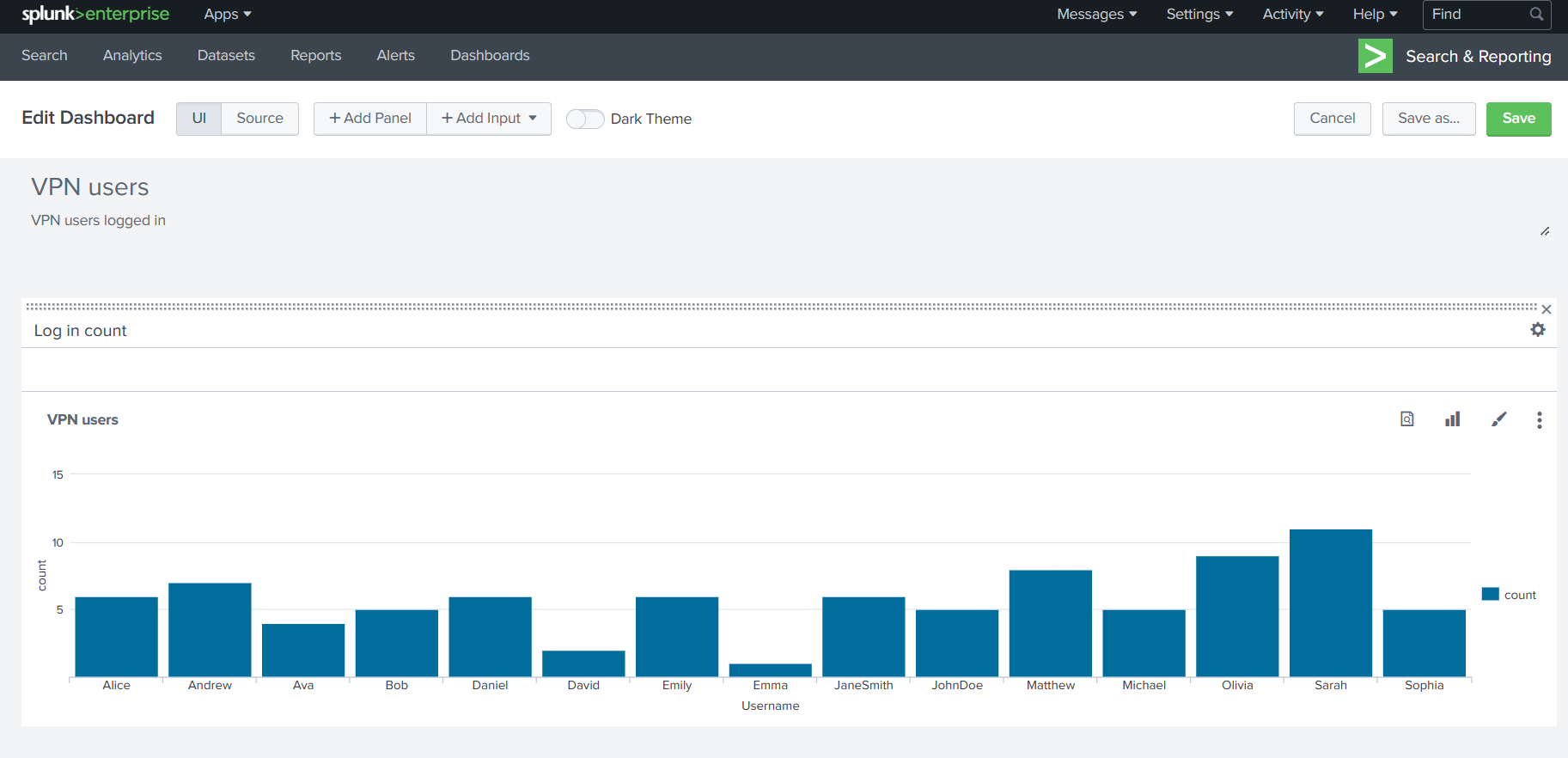Click the magnifier icon in Find box
Image resolution: width=1568 pixels, height=758 pixels.
1536,15
